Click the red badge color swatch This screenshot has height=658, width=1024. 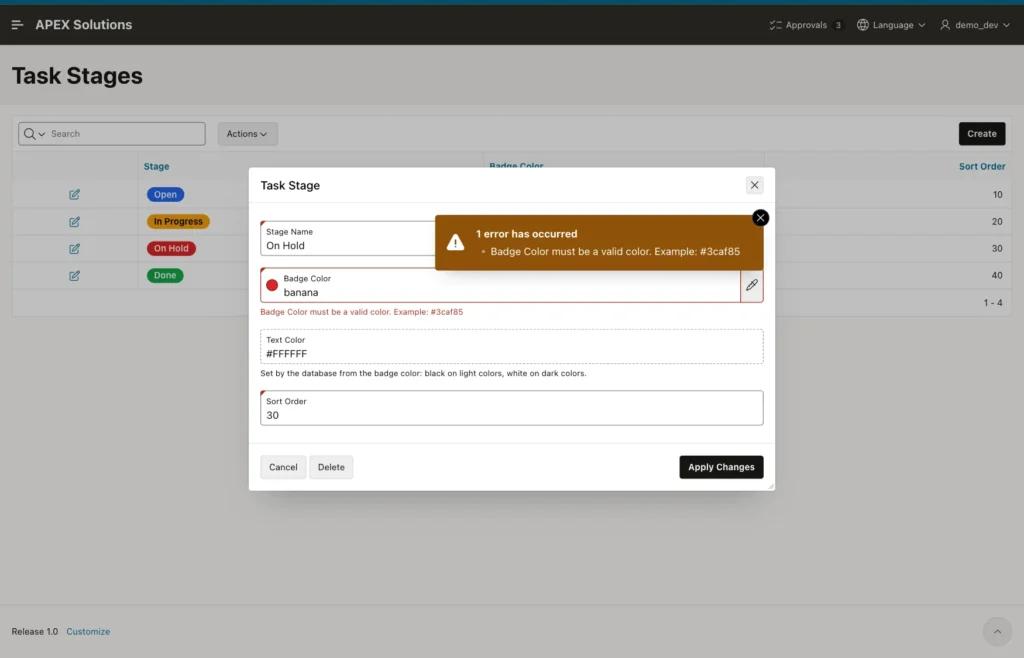pos(272,285)
